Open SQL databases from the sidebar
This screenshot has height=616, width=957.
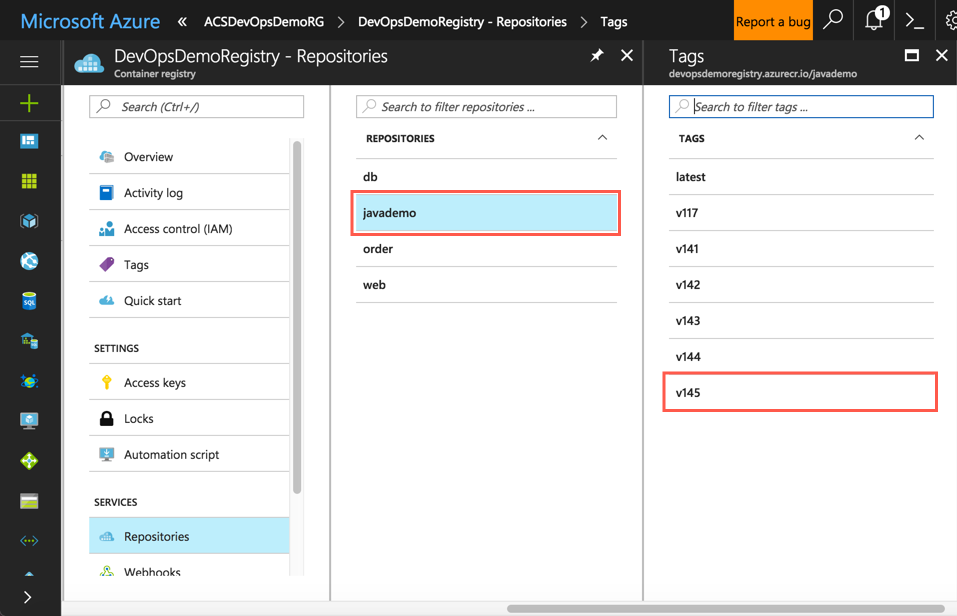pos(28,301)
